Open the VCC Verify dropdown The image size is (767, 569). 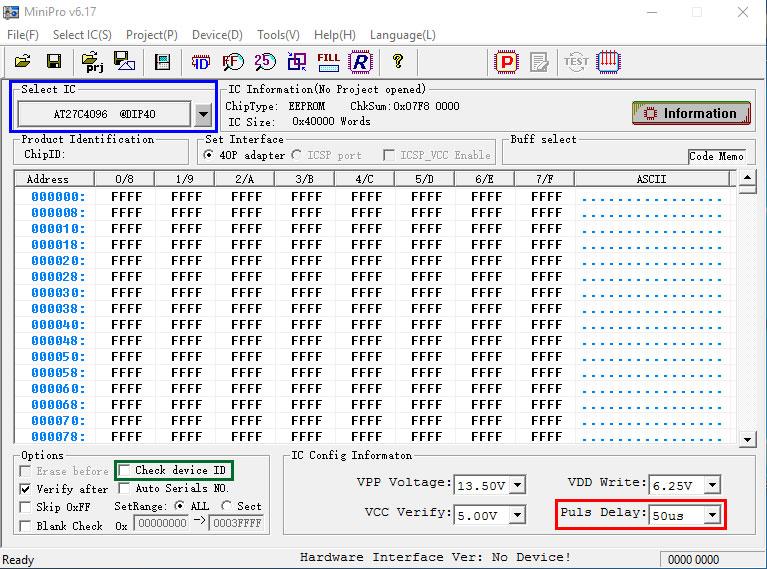coord(518,515)
